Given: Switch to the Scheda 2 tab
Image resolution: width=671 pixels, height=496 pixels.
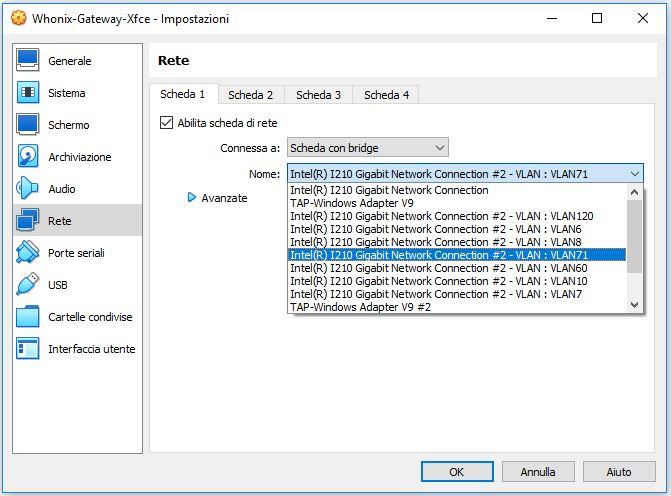Looking at the screenshot, I should click(250, 95).
